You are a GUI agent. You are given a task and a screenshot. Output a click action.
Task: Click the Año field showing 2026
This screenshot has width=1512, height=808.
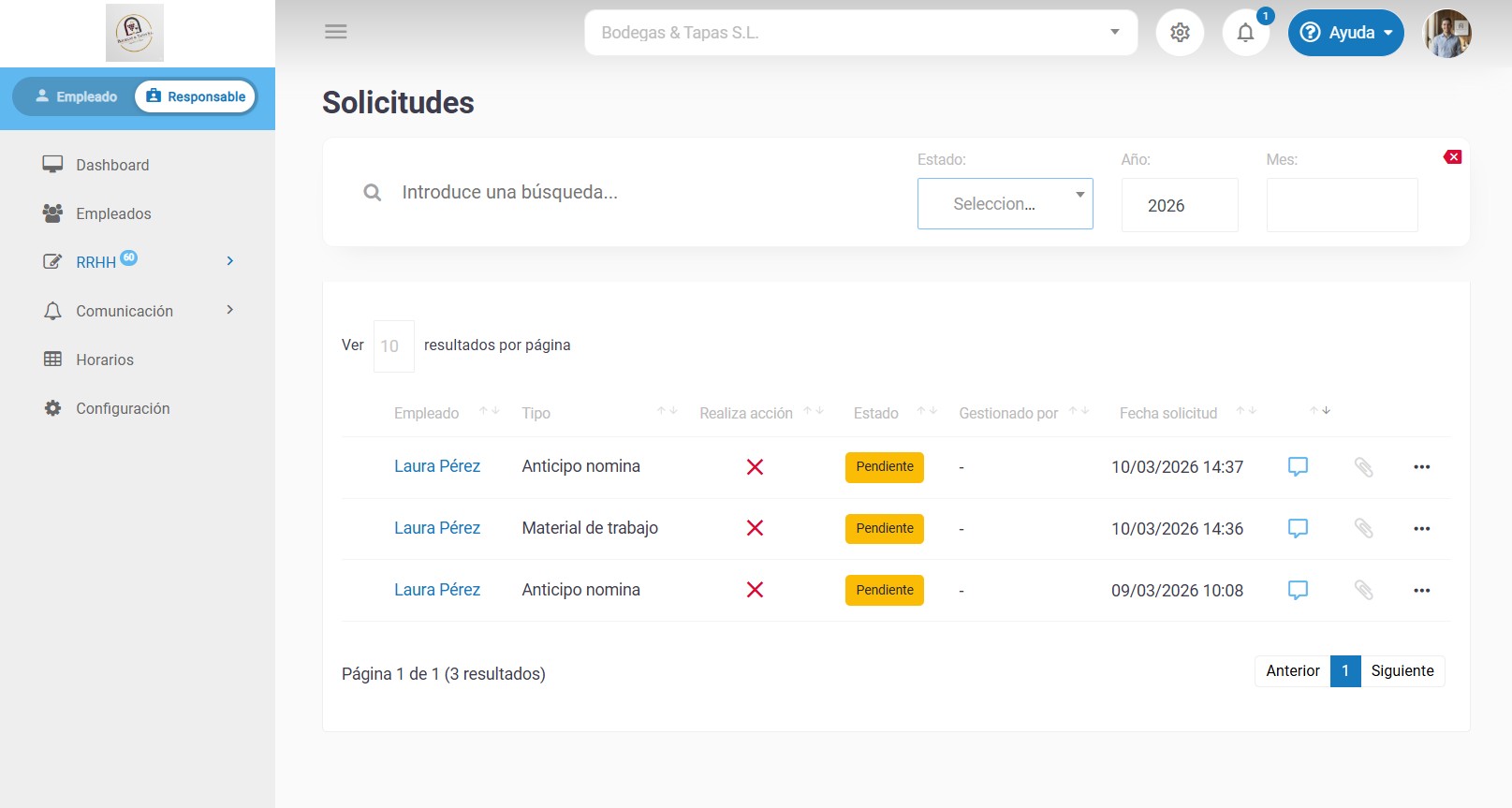click(x=1180, y=205)
